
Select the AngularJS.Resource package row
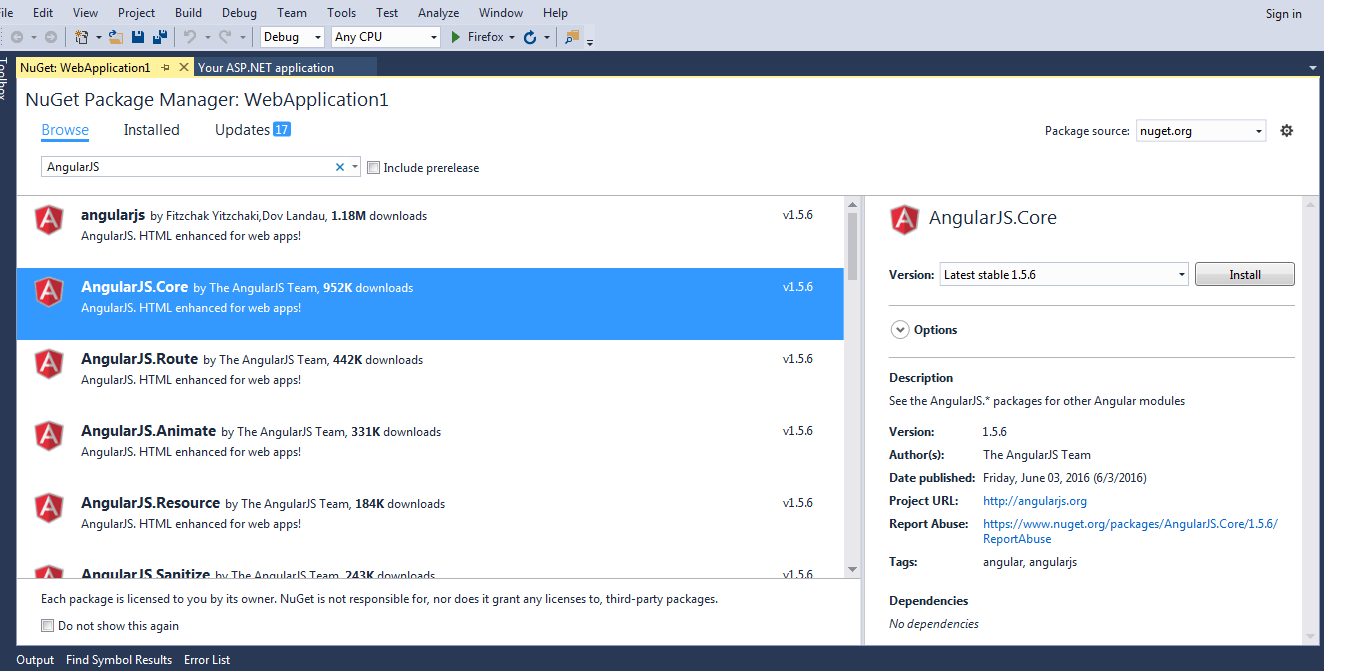[430, 520]
